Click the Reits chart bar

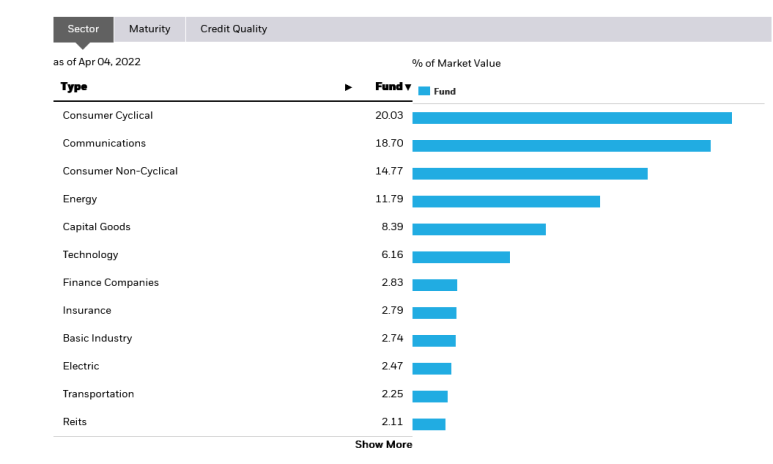tap(429, 425)
